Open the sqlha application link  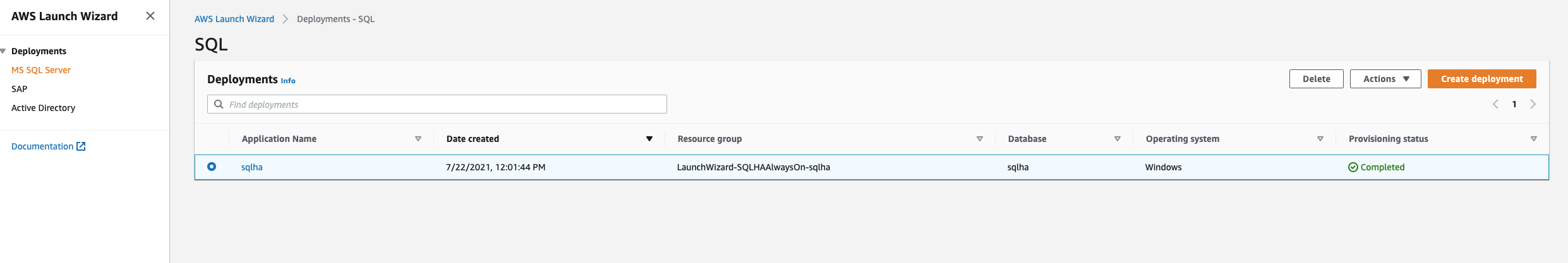click(252, 167)
